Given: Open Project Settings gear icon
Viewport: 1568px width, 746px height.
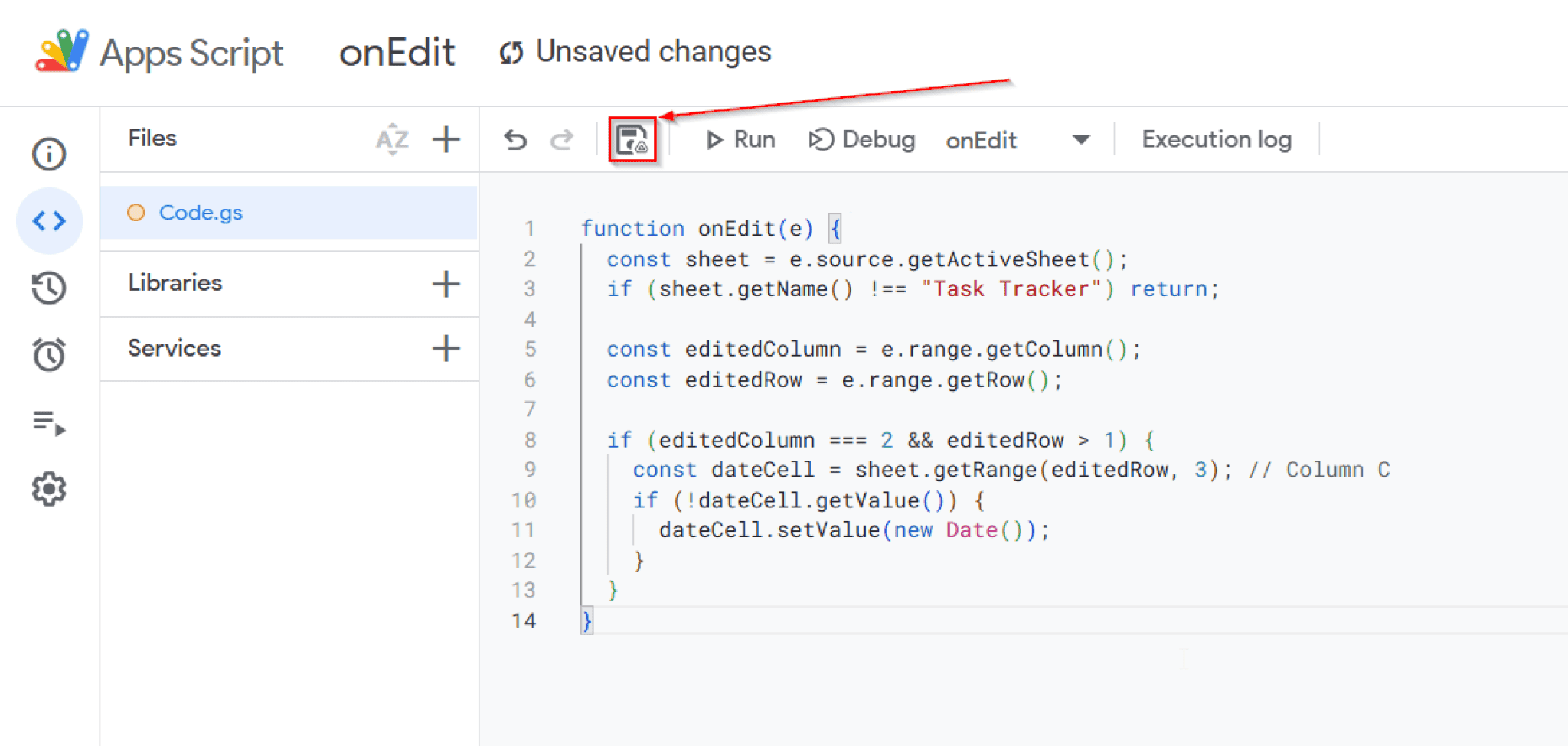Looking at the screenshot, I should point(49,489).
